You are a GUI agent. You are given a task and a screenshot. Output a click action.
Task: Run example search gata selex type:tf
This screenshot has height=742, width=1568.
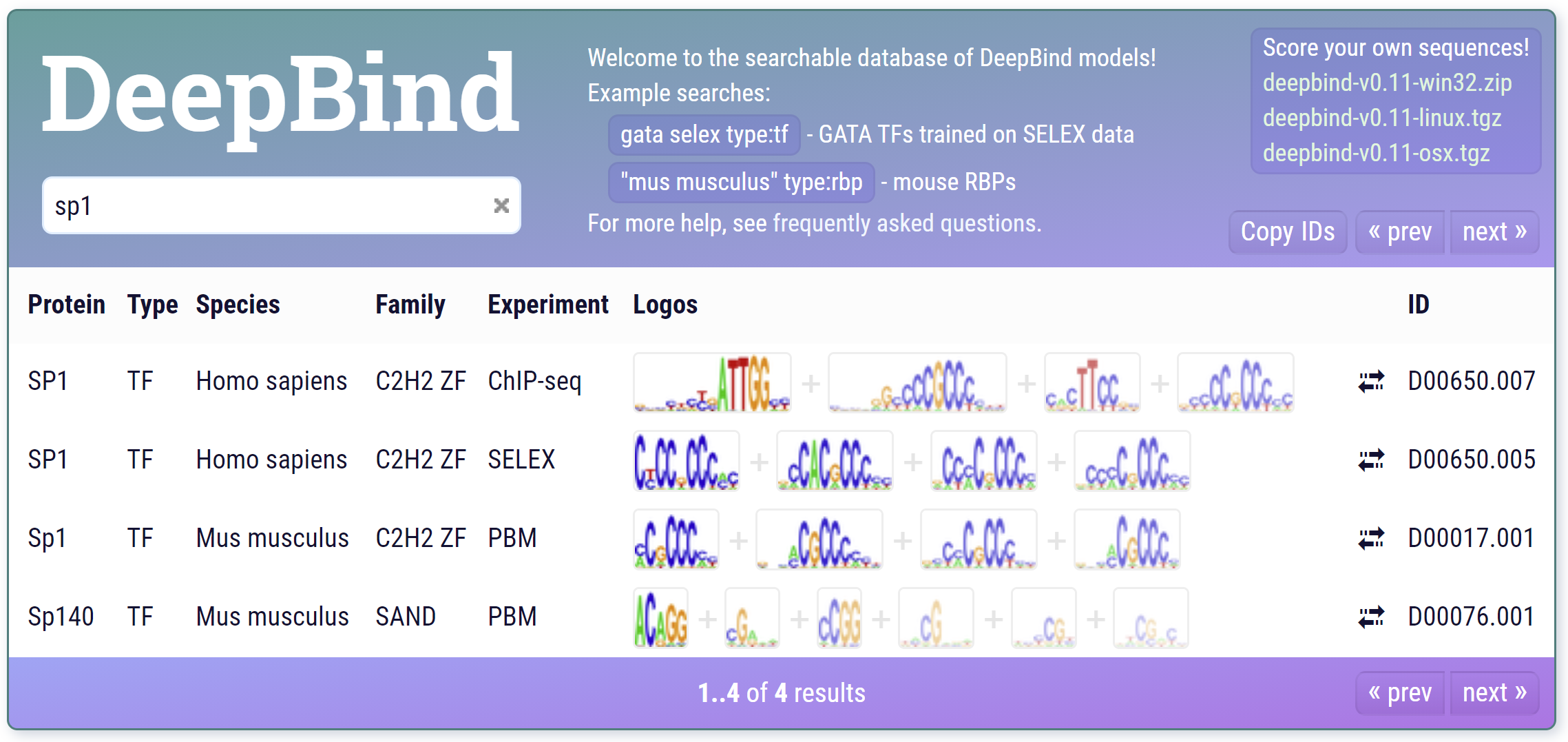(704, 135)
